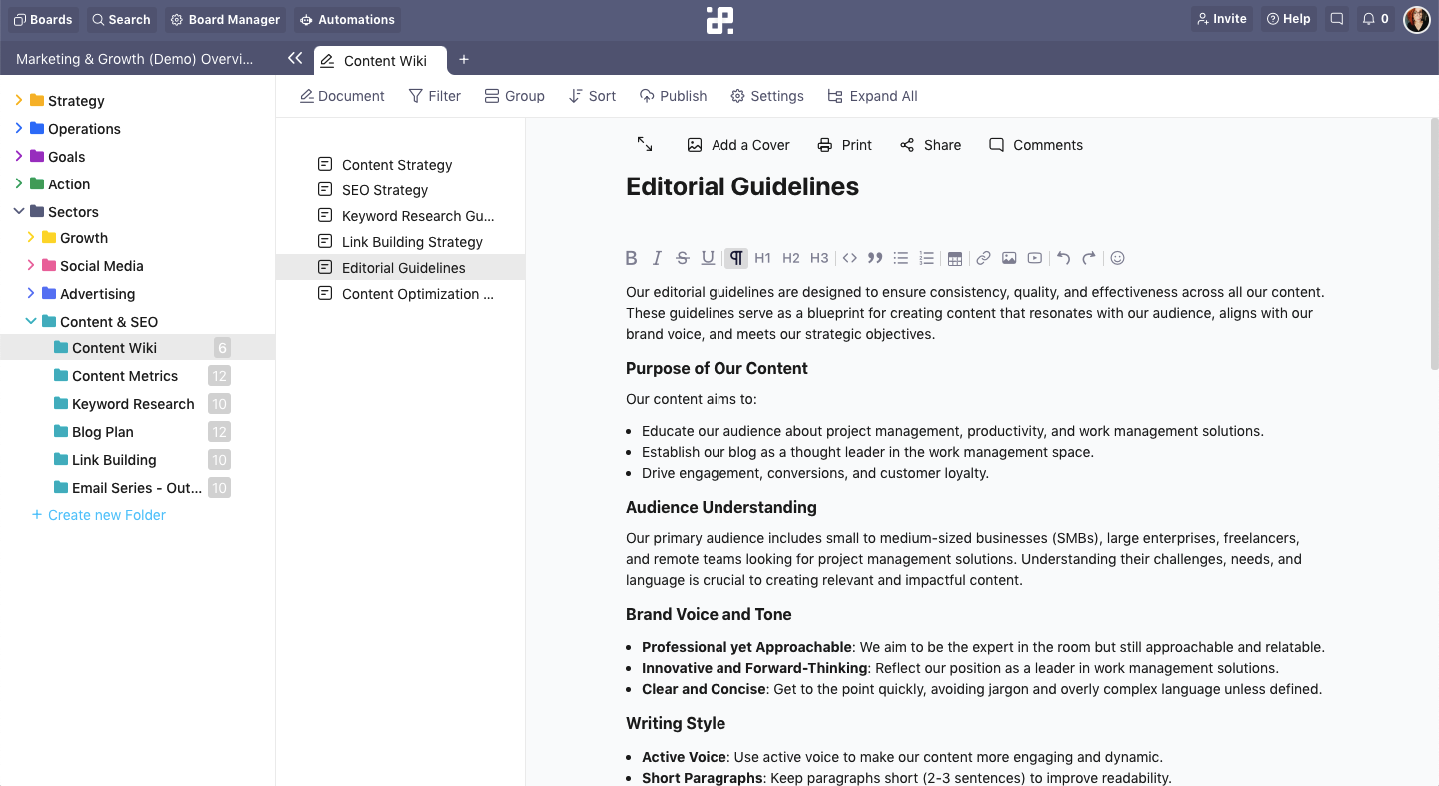The image size is (1439, 786).
Task: Insert a hyperlink via link icon
Action: [983, 258]
